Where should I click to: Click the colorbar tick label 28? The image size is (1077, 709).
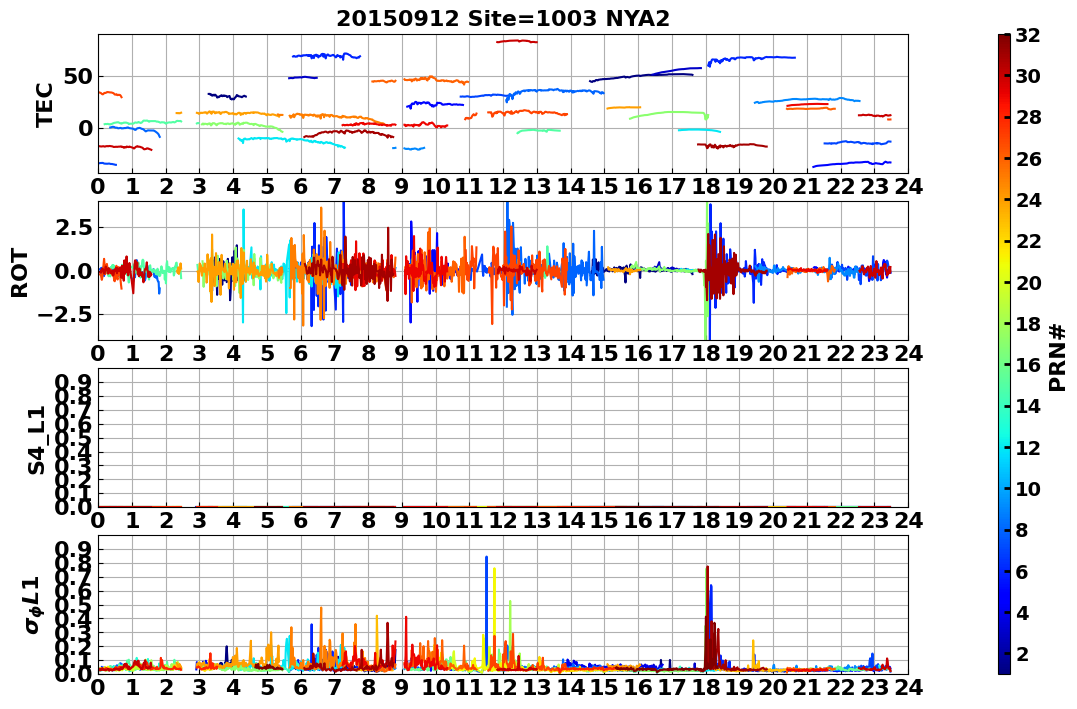tap(1028, 117)
